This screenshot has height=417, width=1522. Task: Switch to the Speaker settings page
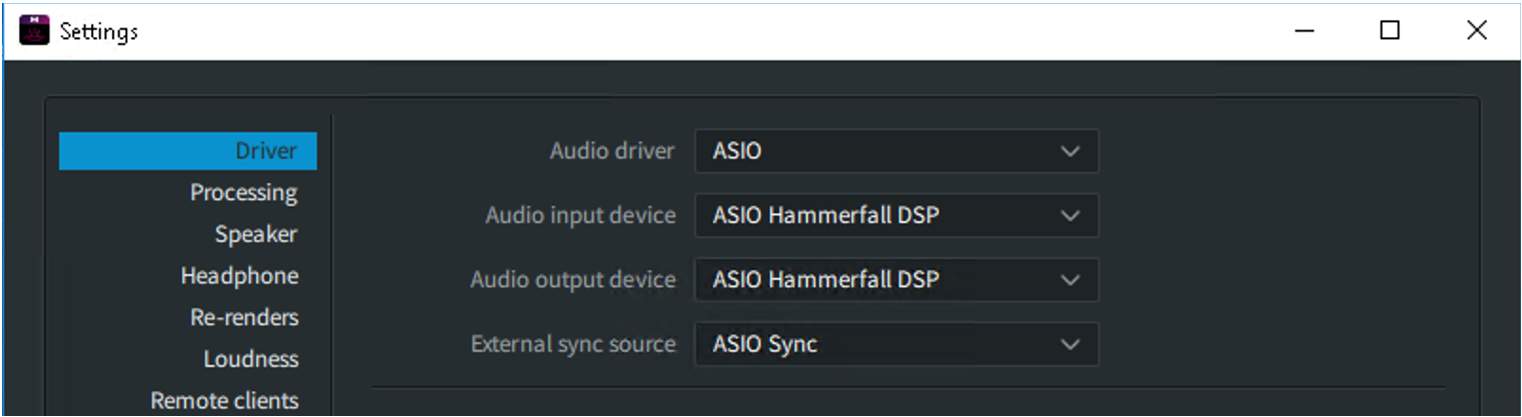tap(255, 234)
